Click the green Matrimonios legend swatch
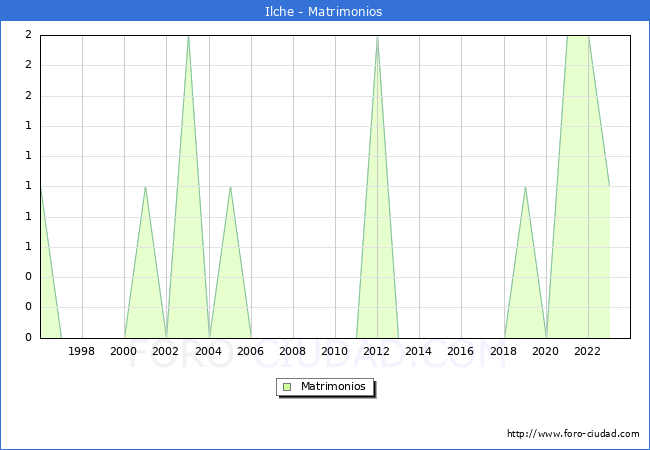 pos(287,387)
